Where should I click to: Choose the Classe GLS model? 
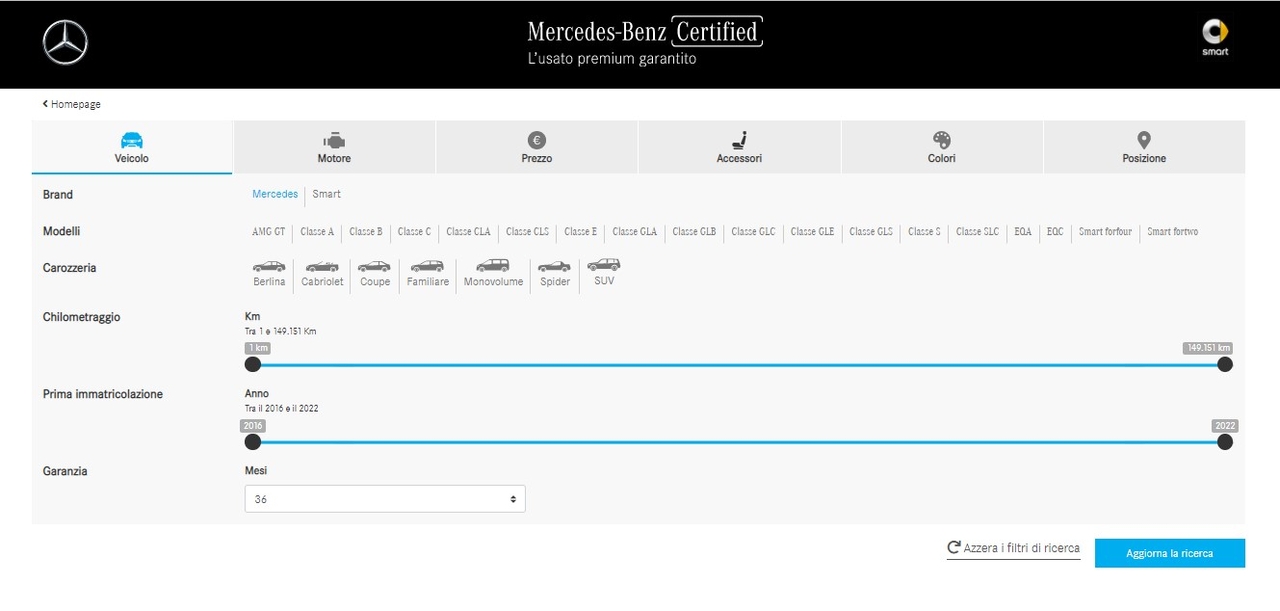(871, 232)
